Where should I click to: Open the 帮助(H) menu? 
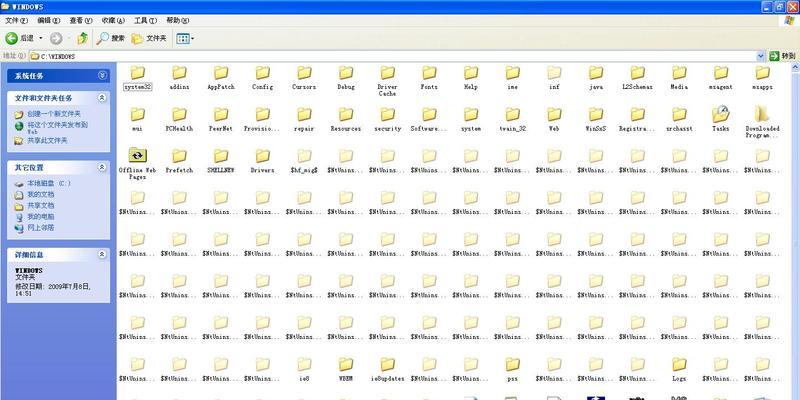click(177, 20)
